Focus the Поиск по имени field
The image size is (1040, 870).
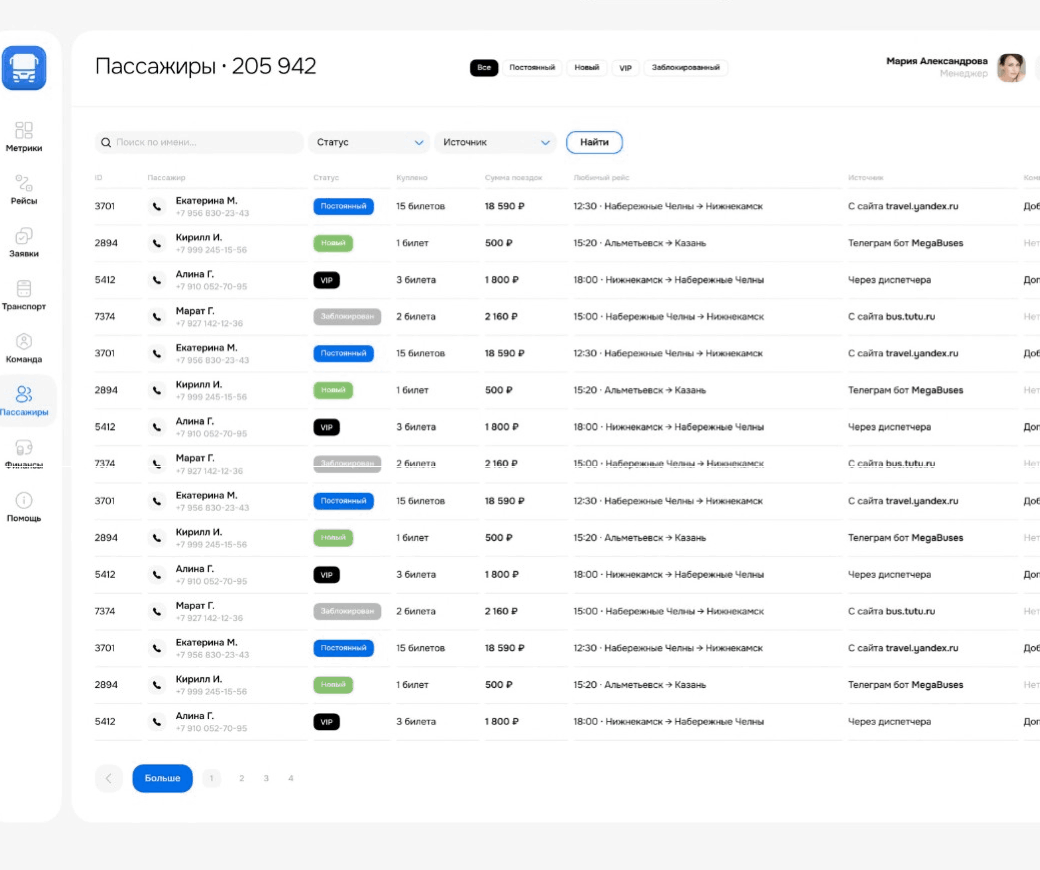click(199, 143)
